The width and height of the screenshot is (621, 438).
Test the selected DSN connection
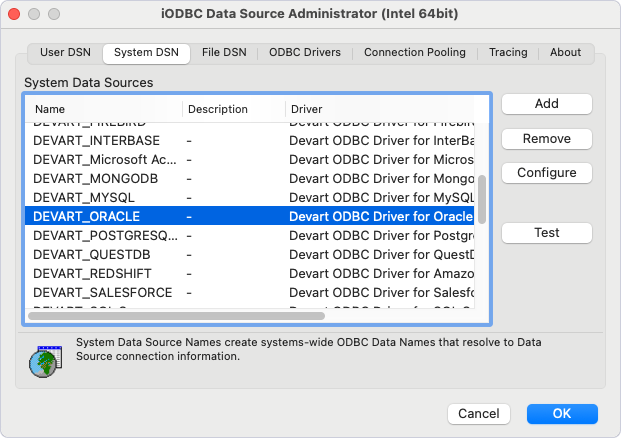(546, 233)
